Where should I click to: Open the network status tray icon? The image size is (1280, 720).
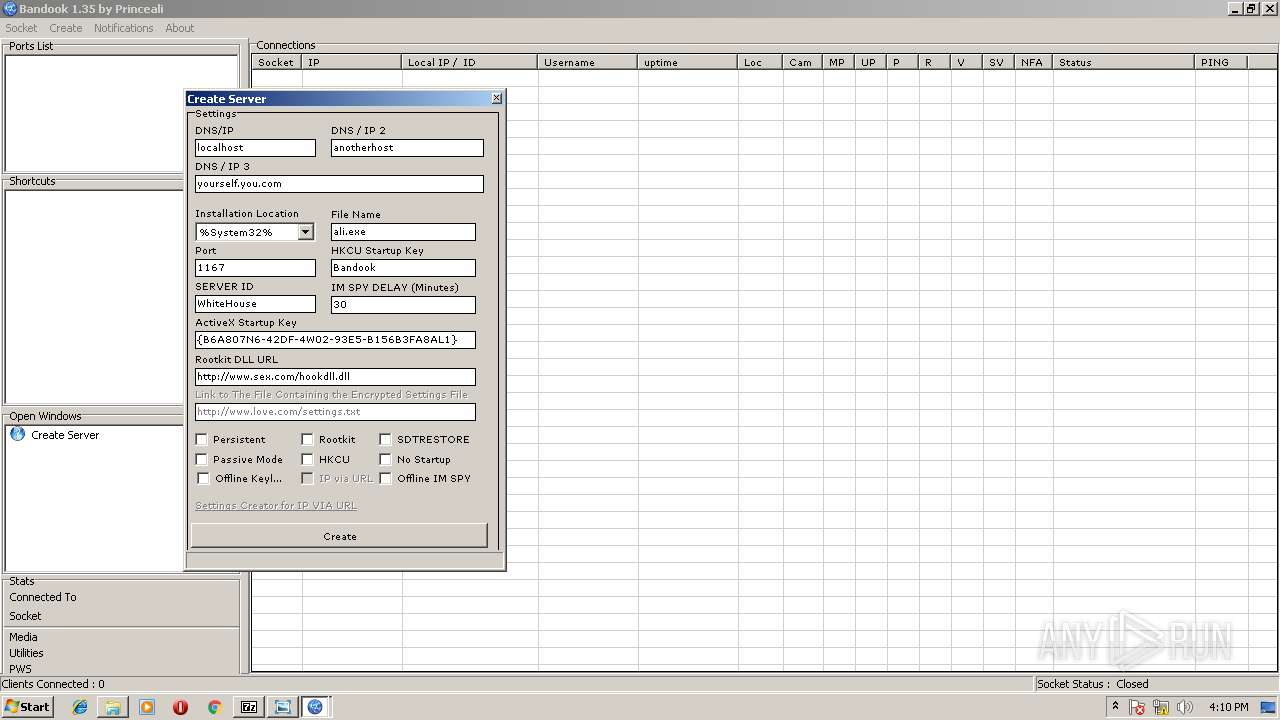click(1162, 707)
